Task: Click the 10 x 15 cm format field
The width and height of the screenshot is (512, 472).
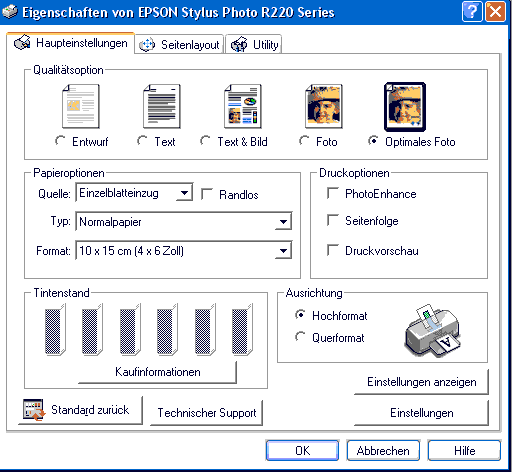Action: tap(184, 250)
